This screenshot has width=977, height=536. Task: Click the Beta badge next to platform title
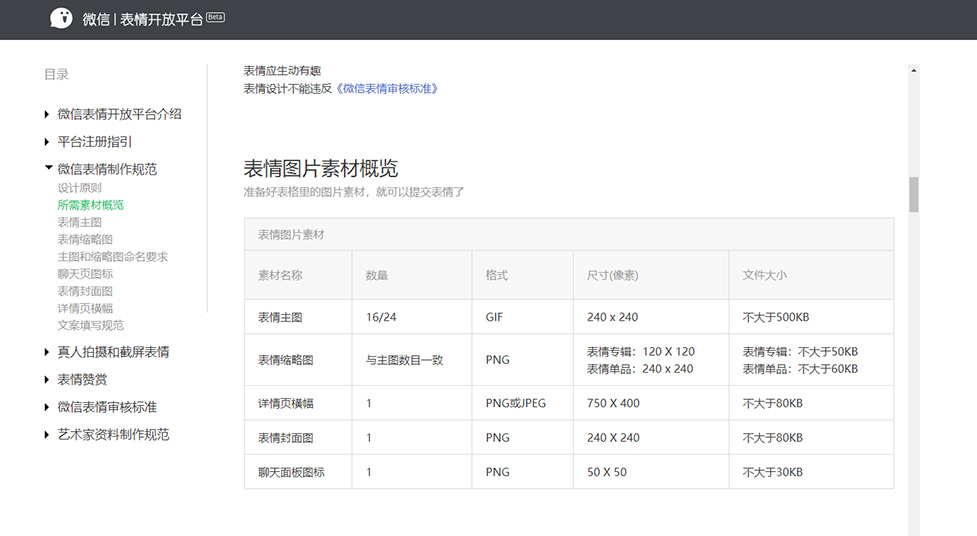point(215,17)
